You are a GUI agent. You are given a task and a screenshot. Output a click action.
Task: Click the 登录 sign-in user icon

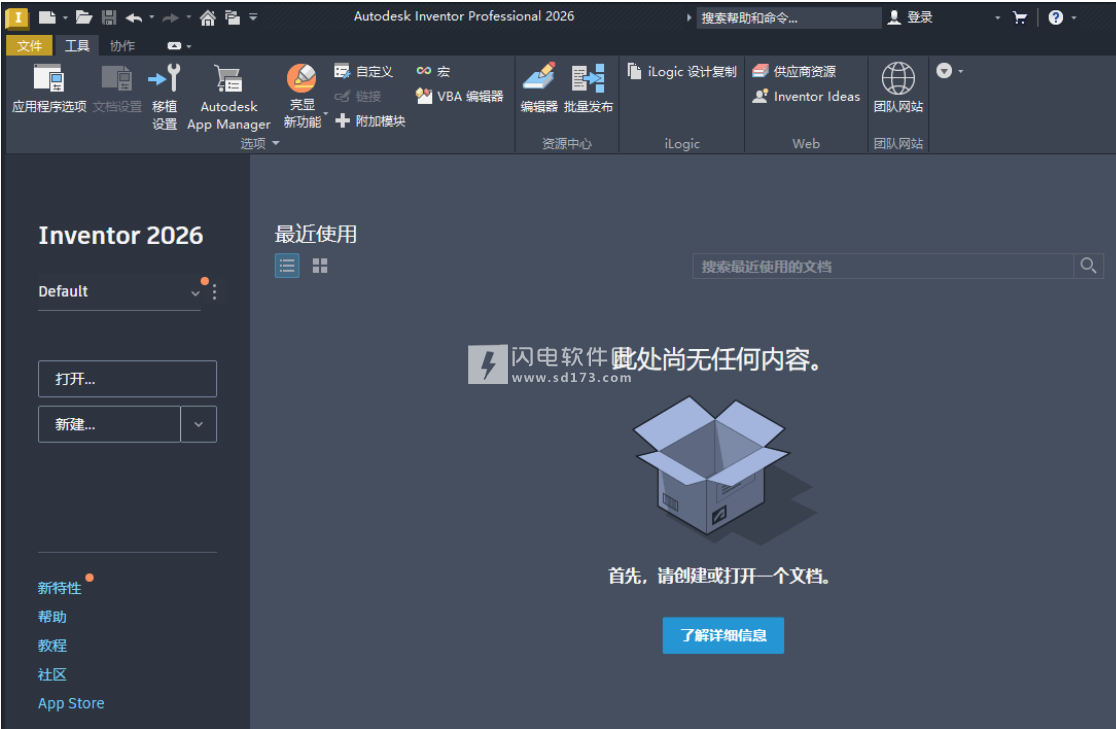point(895,18)
